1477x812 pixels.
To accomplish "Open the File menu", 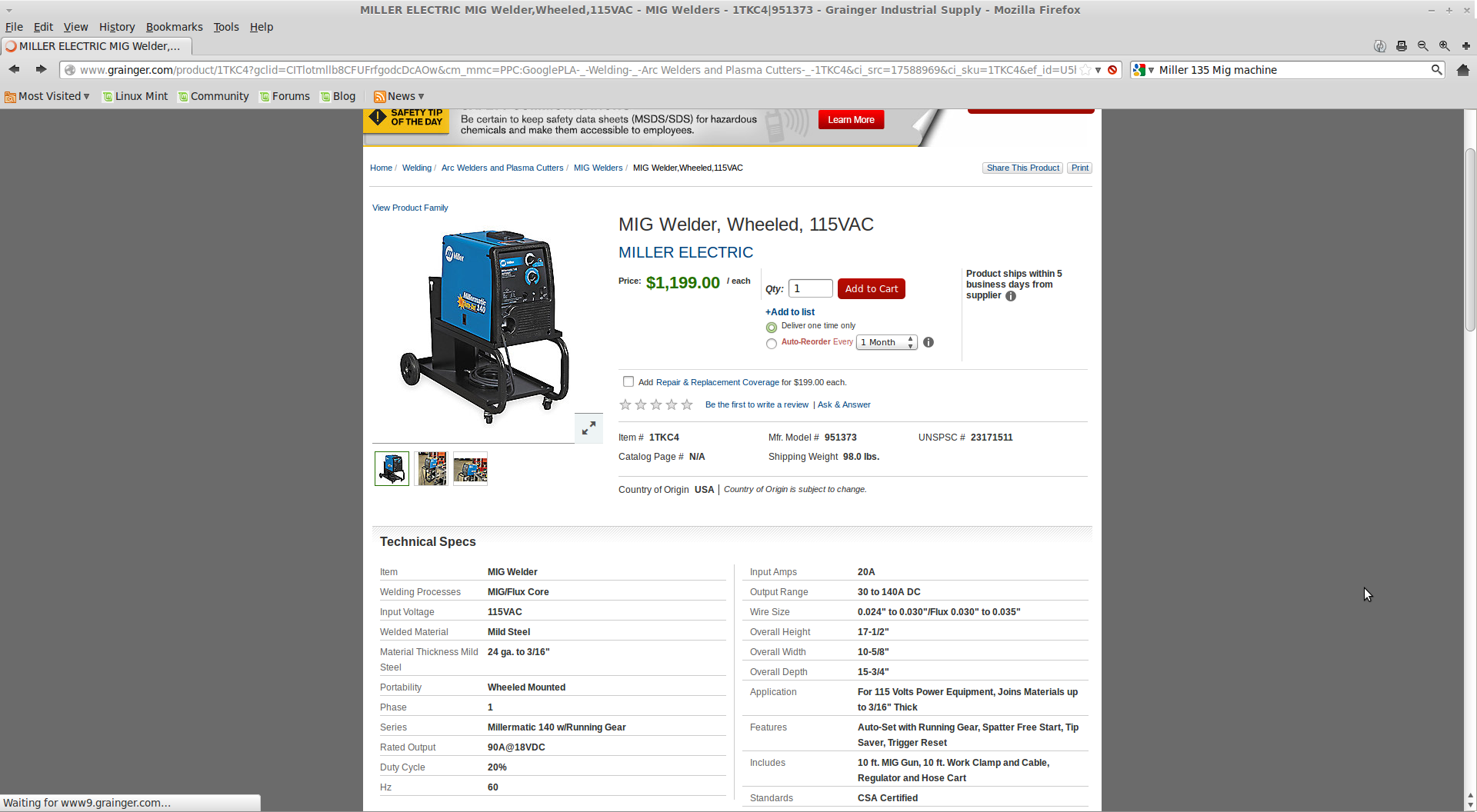I will [14, 27].
